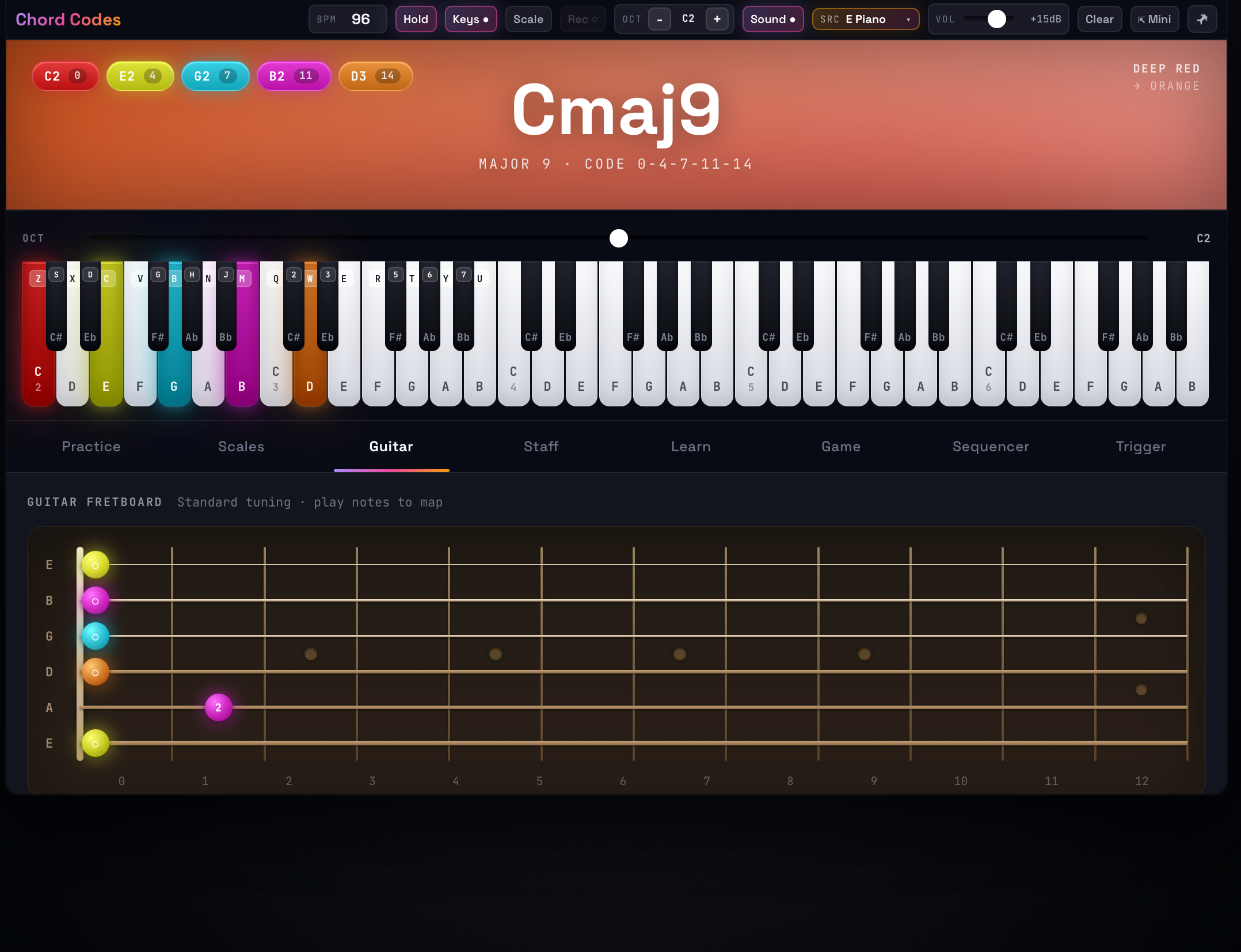Click the volume slider knob
The width and height of the screenshot is (1241, 952).
(x=997, y=19)
